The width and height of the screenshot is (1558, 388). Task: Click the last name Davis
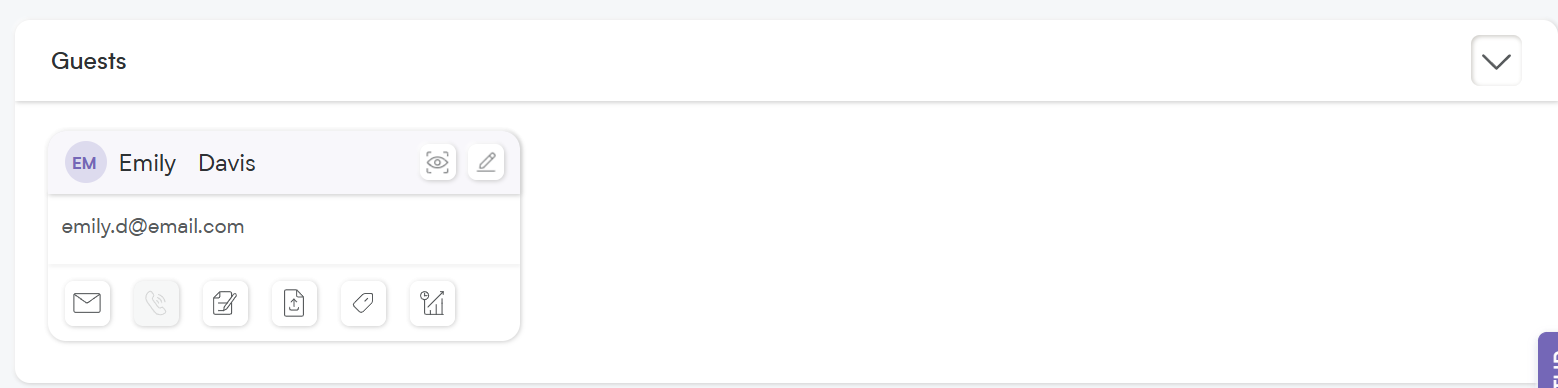(x=227, y=163)
